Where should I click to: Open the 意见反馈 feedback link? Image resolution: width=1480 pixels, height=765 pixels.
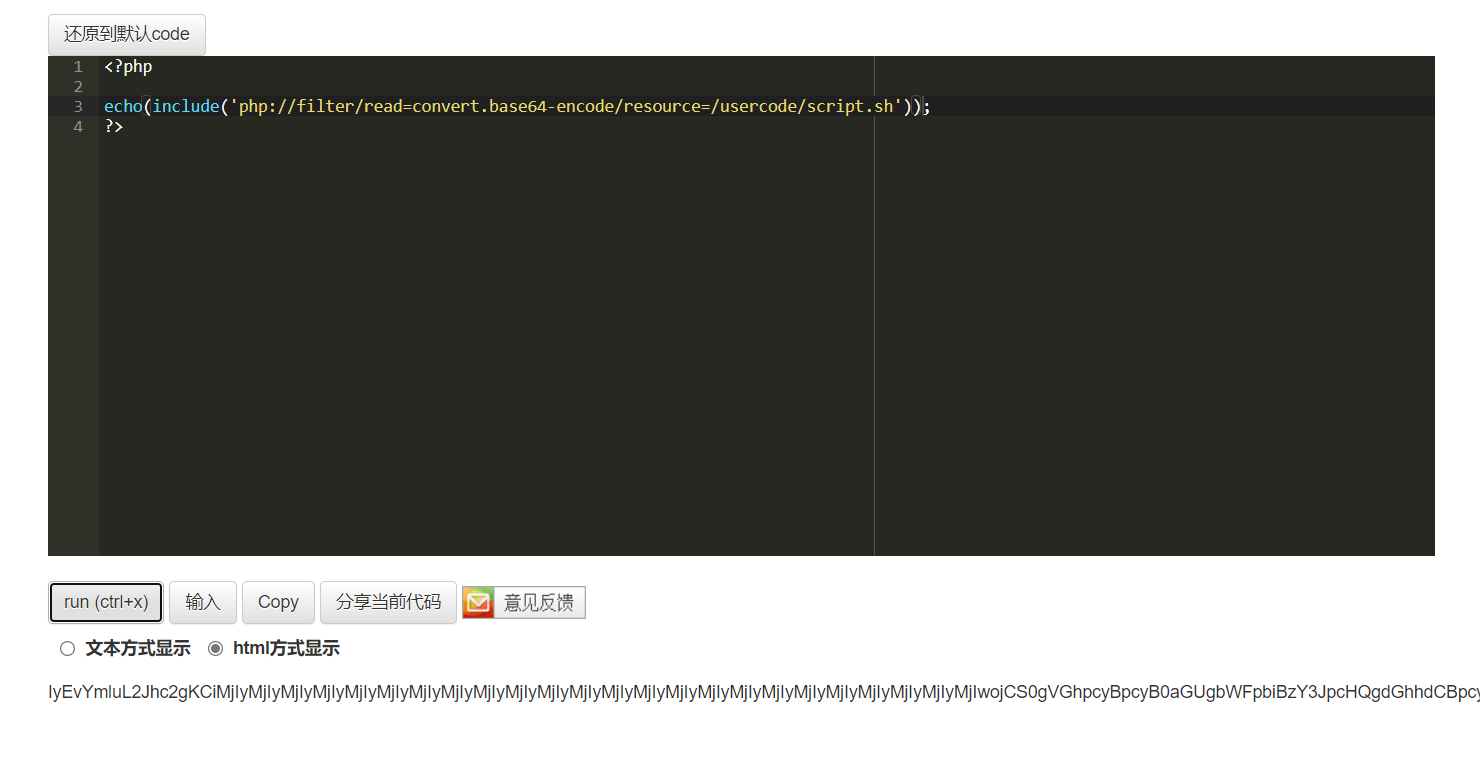click(x=524, y=603)
